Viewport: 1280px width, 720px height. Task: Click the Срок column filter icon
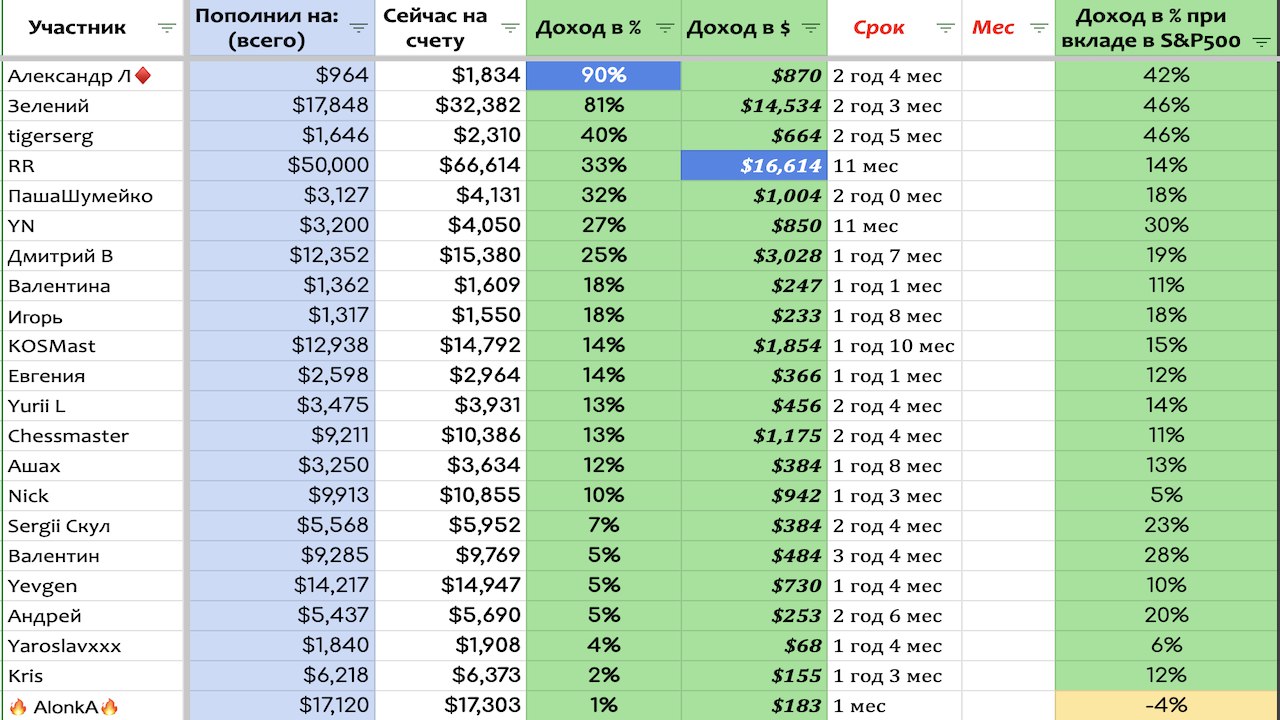point(945,28)
